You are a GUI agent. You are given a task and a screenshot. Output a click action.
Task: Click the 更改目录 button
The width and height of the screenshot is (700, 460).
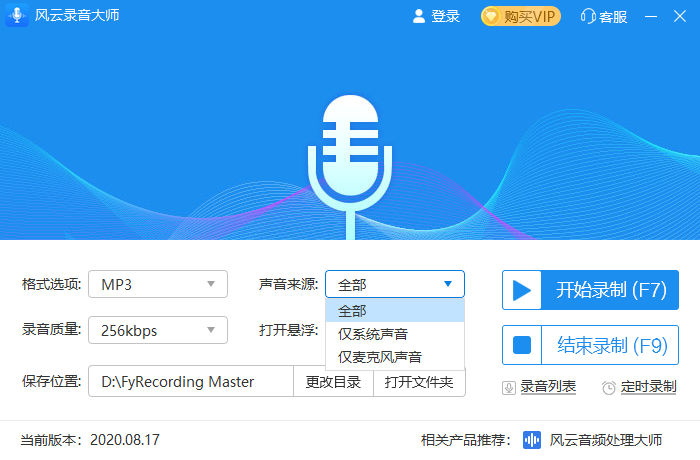(x=333, y=382)
